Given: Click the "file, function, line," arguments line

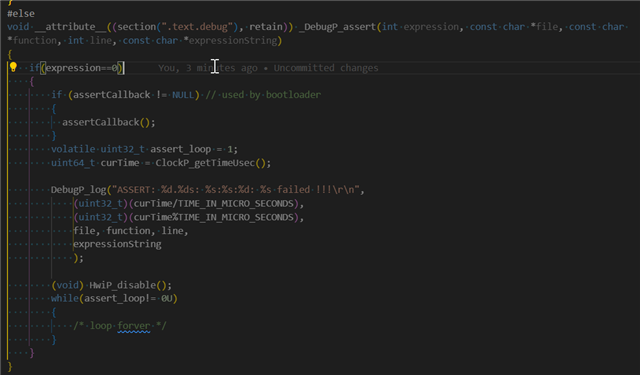Looking at the screenshot, I should [x=131, y=231].
